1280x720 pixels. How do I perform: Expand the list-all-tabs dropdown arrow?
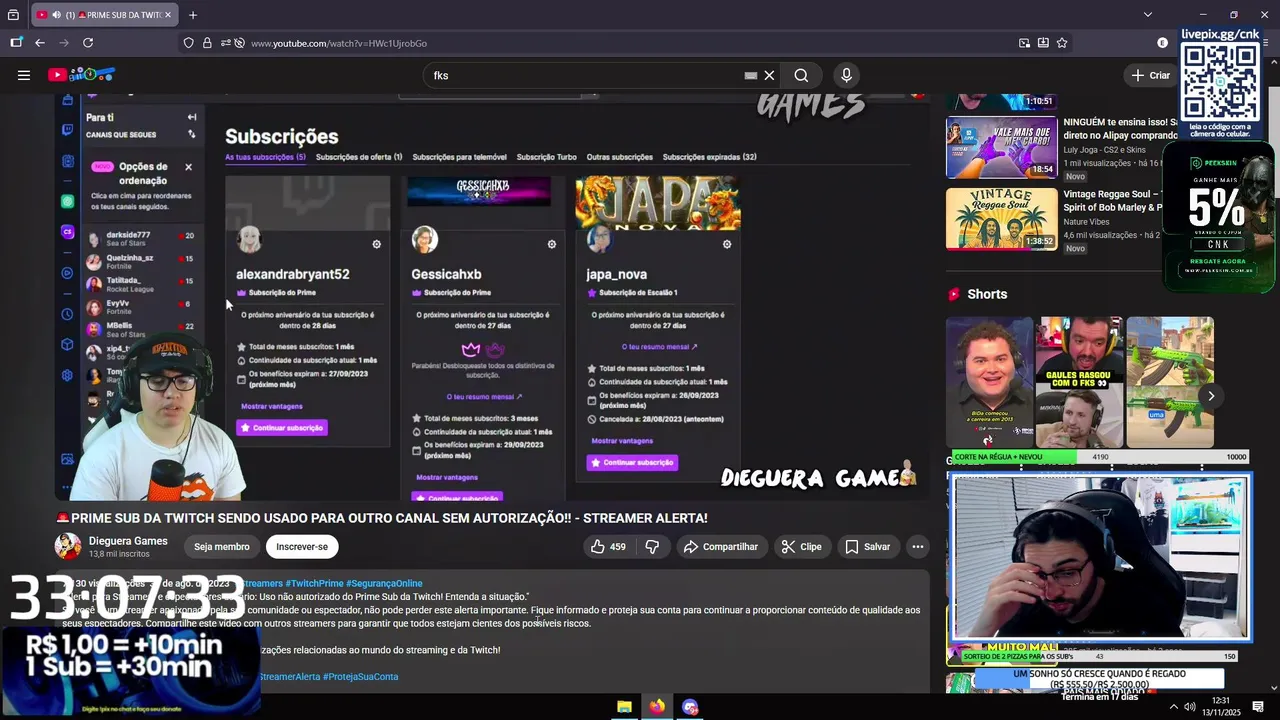click(1148, 15)
